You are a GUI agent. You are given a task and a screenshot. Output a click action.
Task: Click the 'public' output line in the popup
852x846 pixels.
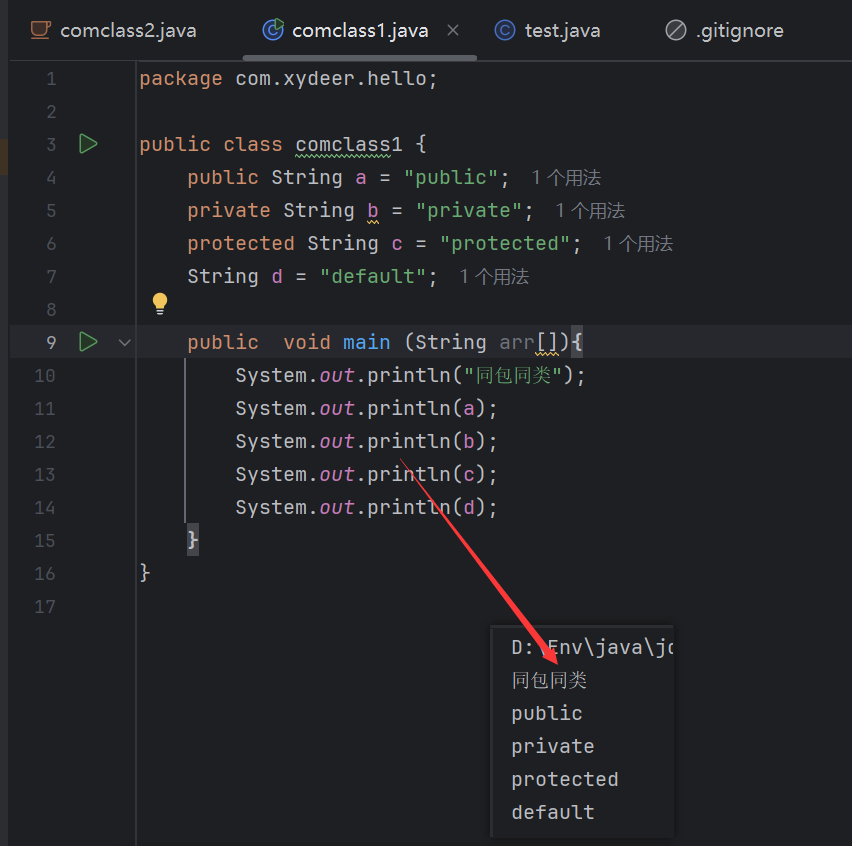[x=546, y=713]
